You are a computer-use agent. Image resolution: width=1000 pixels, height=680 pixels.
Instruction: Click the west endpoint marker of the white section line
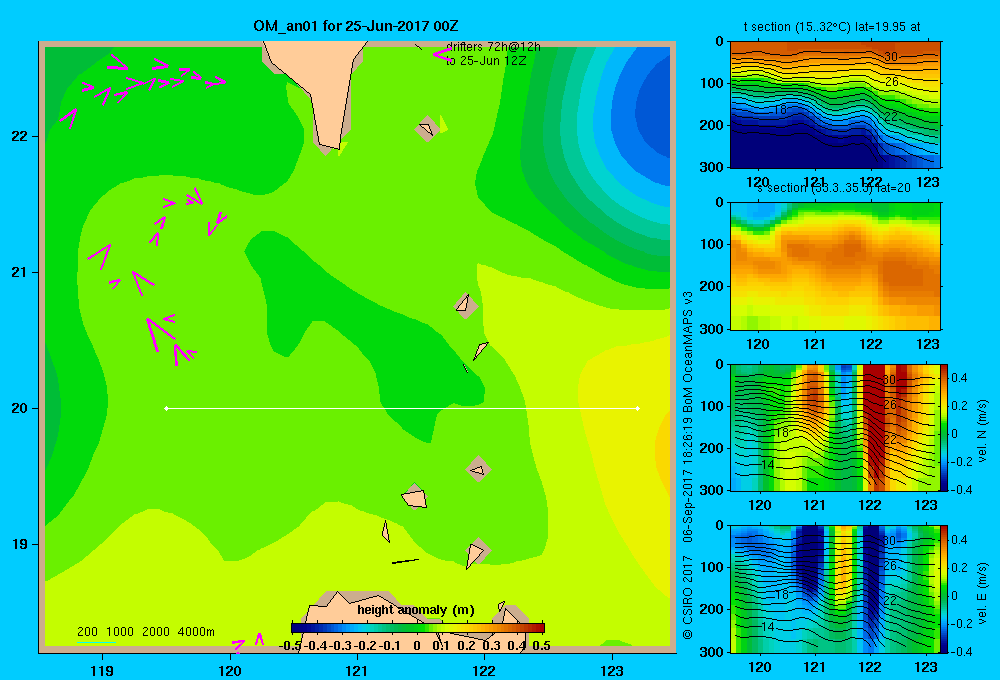(166, 408)
